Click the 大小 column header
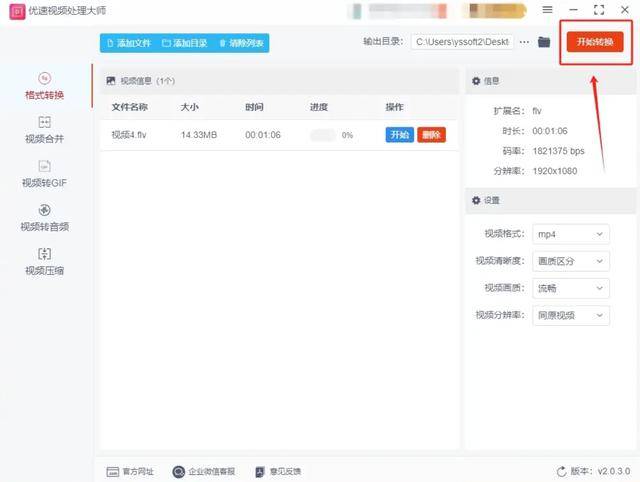The height and width of the screenshot is (482, 640). pos(189,107)
